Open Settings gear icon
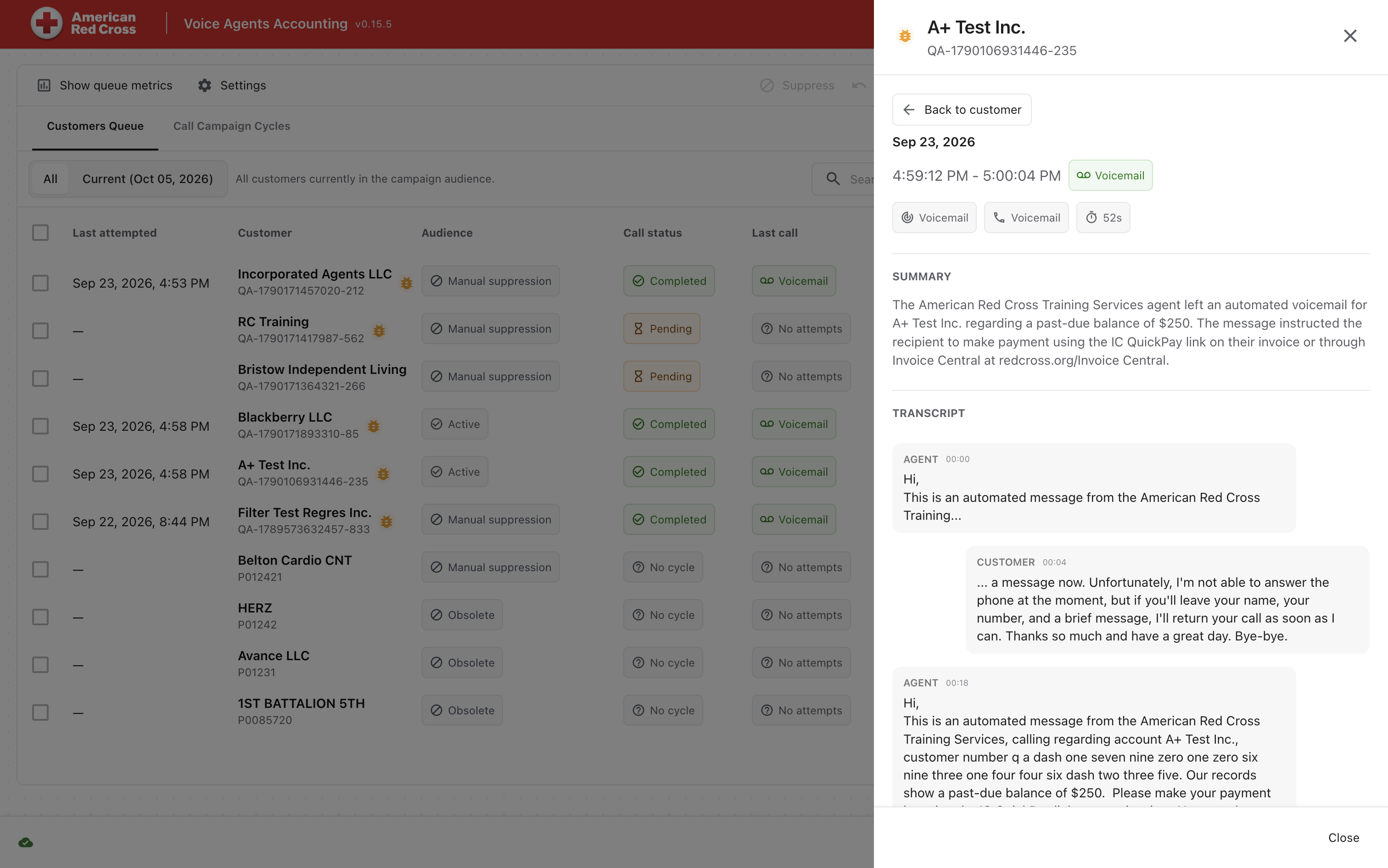 [x=204, y=85]
